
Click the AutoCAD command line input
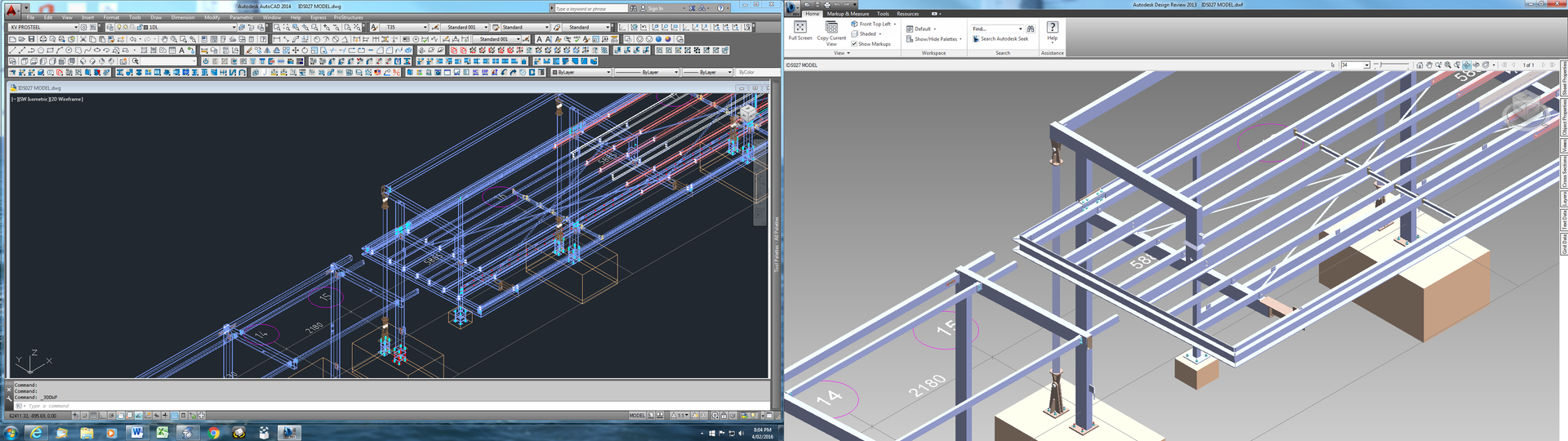[392, 406]
